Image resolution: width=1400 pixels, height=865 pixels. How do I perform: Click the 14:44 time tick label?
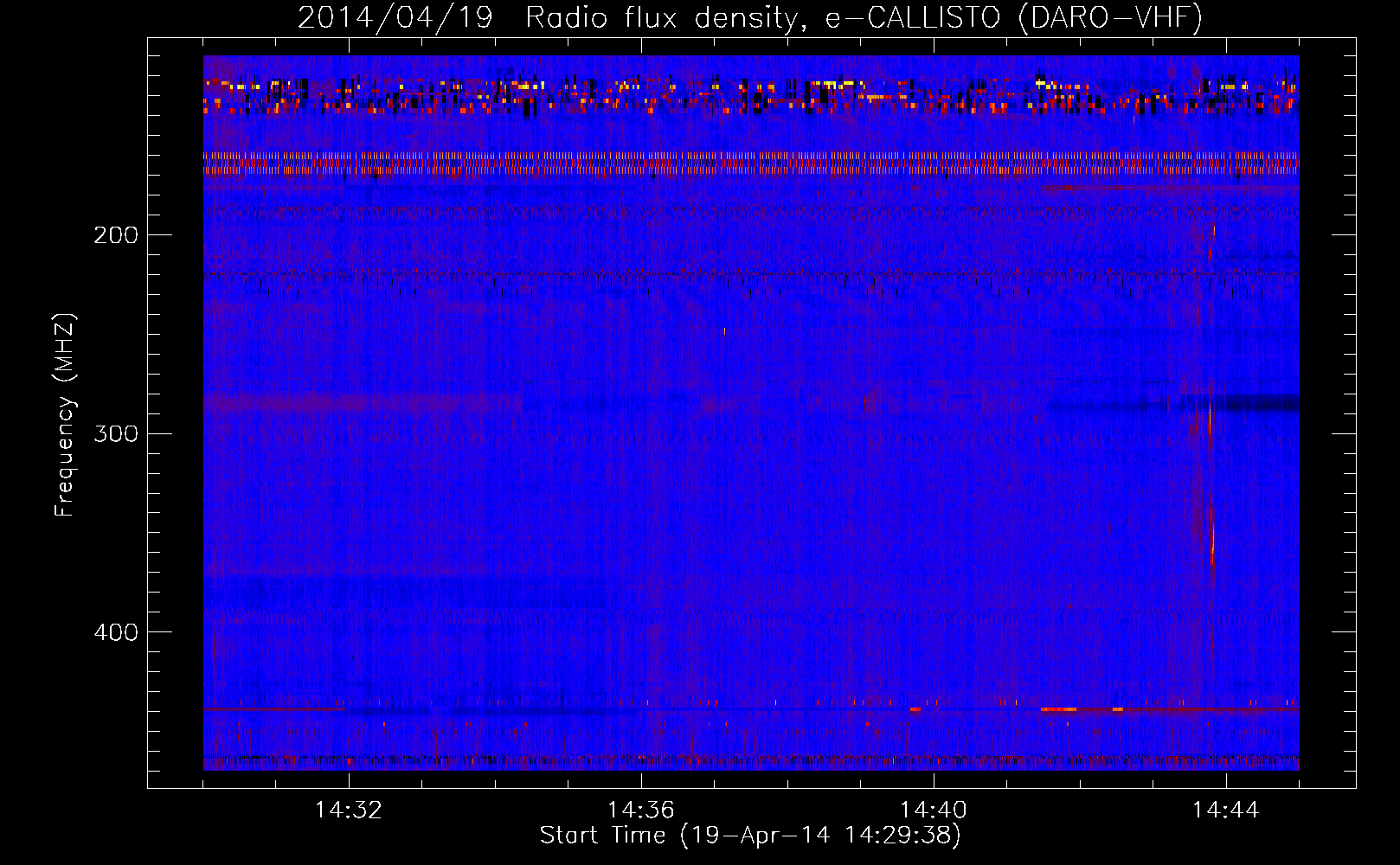tap(1226, 811)
